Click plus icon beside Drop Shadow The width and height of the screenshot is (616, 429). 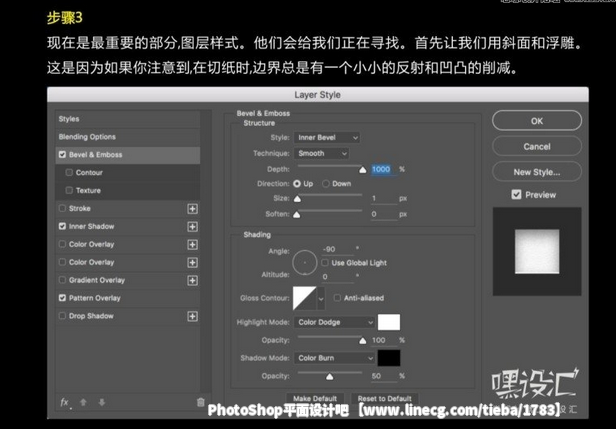(192, 316)
